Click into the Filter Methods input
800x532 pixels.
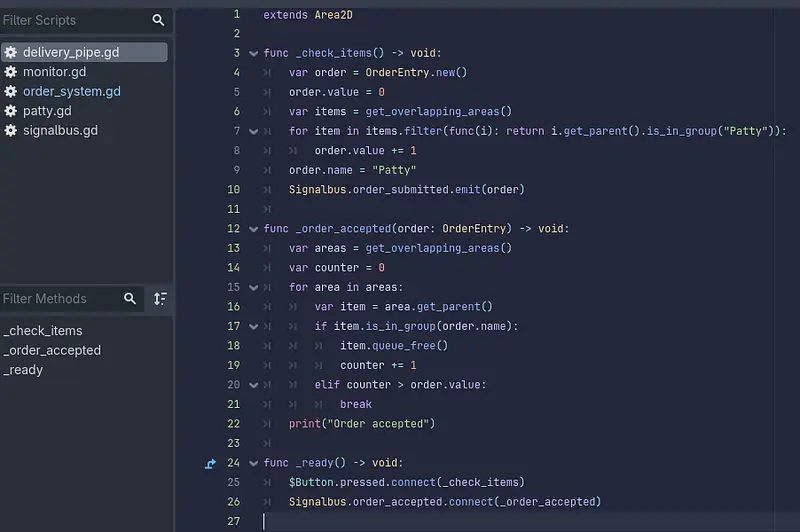click(58, 299)
